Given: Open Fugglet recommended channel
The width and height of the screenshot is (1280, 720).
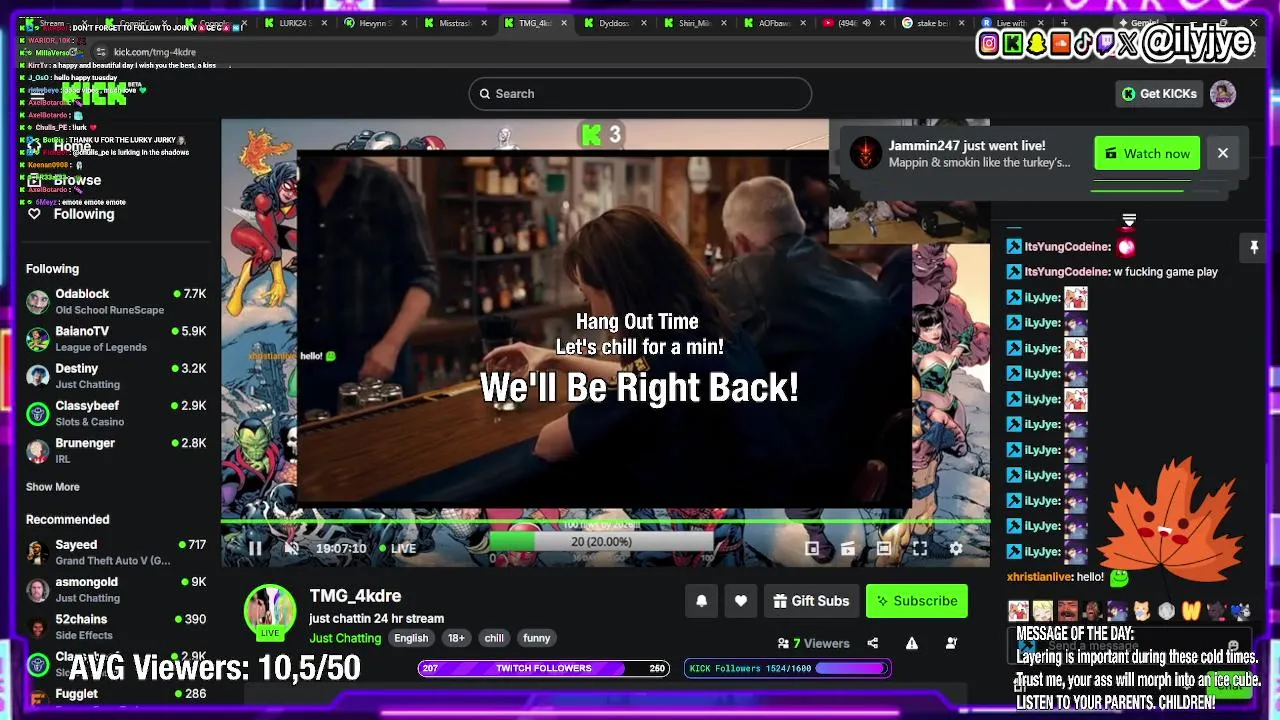Looking at the screenshot, I should 116,694.
